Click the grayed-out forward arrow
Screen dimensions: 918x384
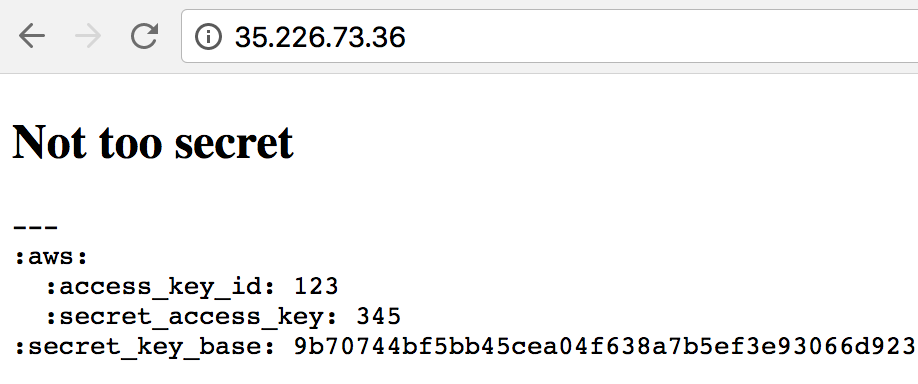[x=88, y=37]
